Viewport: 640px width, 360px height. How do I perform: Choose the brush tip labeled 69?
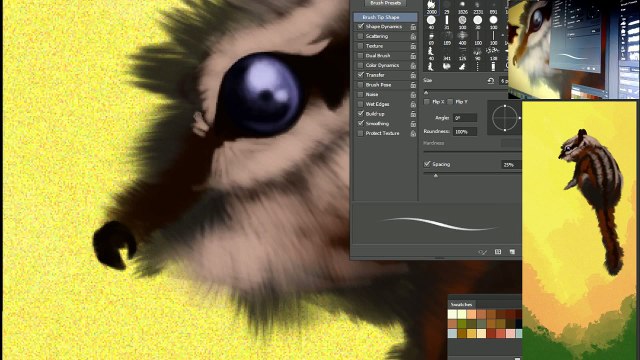click(431, 38)
